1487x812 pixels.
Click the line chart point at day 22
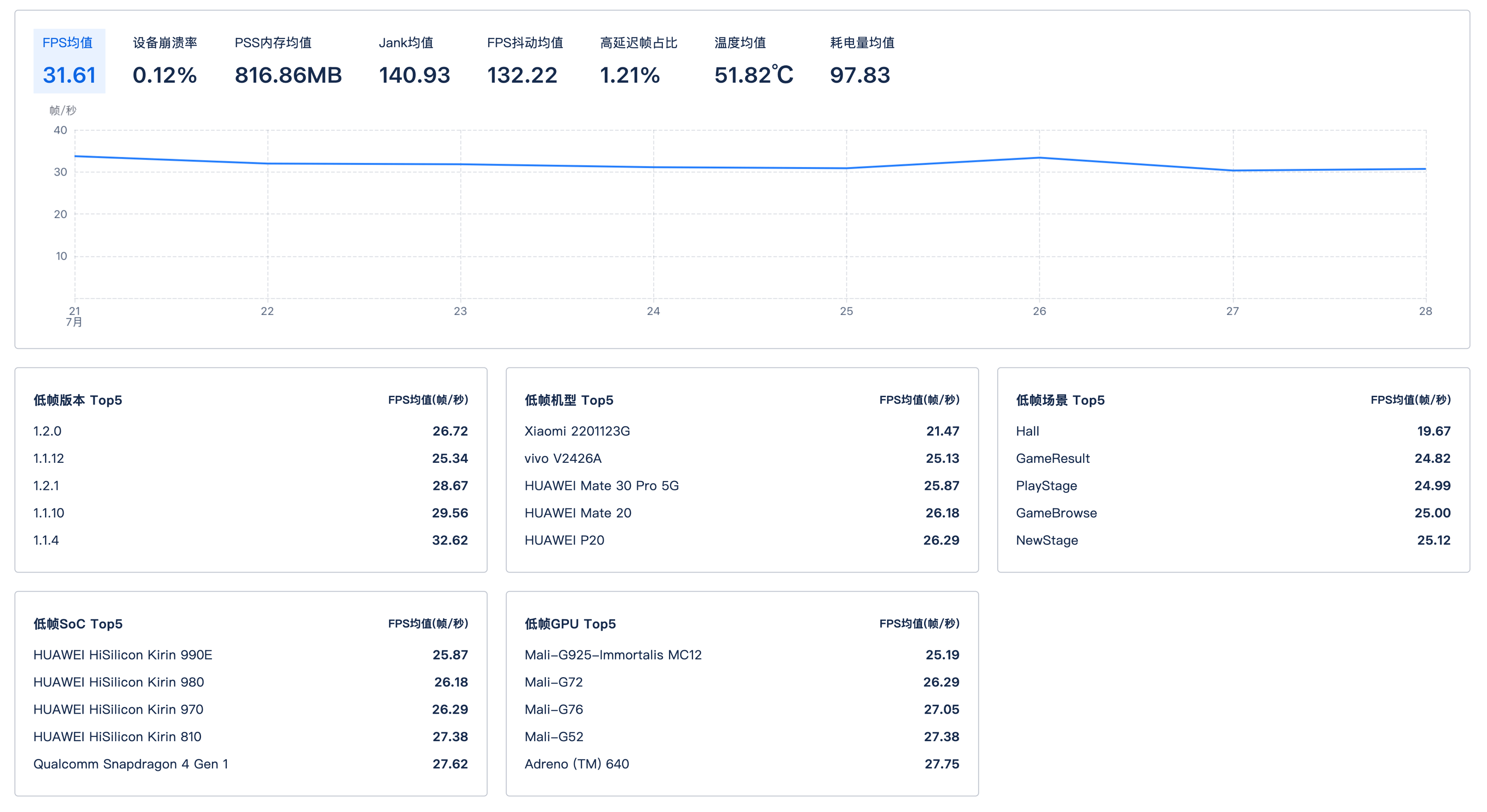click(x=267, y=164)
